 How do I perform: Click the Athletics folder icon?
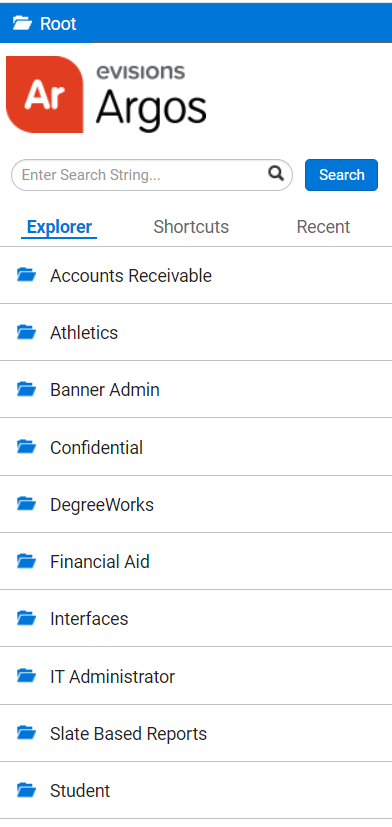coord(26,332)
